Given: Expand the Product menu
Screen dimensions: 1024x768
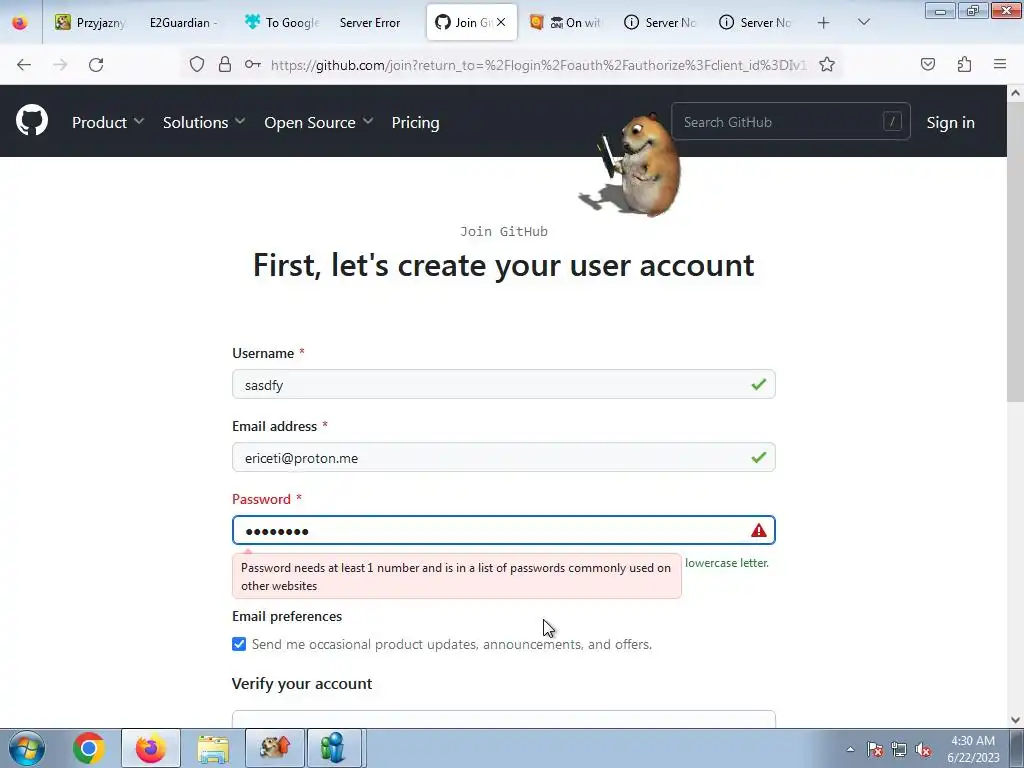Looking at the screenshot, I should pyautogui.click(x=108, y=122).
